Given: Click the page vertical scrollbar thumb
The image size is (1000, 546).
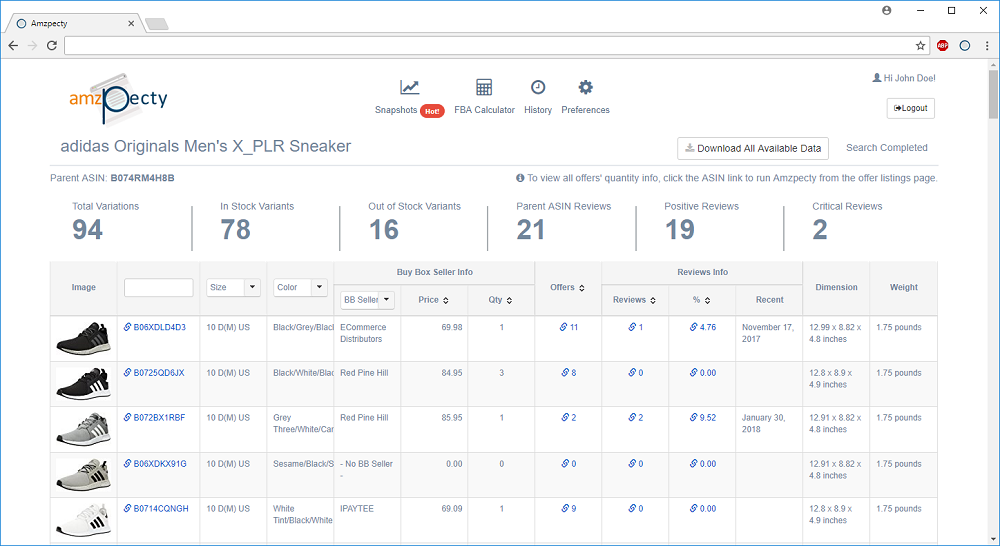Looking at the screenshot, I should coord(994,94).
